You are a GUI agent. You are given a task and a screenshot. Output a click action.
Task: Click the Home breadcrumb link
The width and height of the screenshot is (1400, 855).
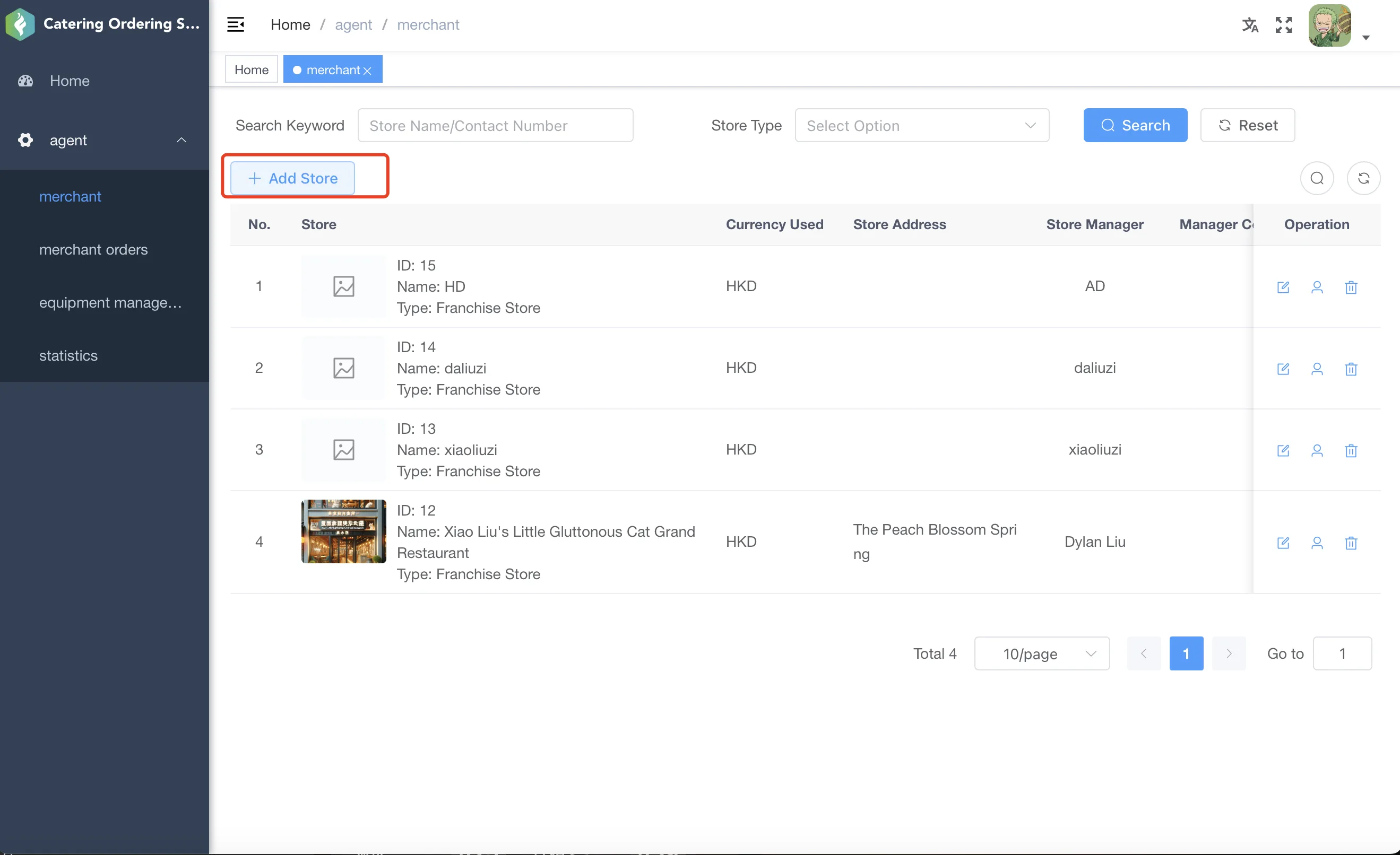click(x=290, y=24)
